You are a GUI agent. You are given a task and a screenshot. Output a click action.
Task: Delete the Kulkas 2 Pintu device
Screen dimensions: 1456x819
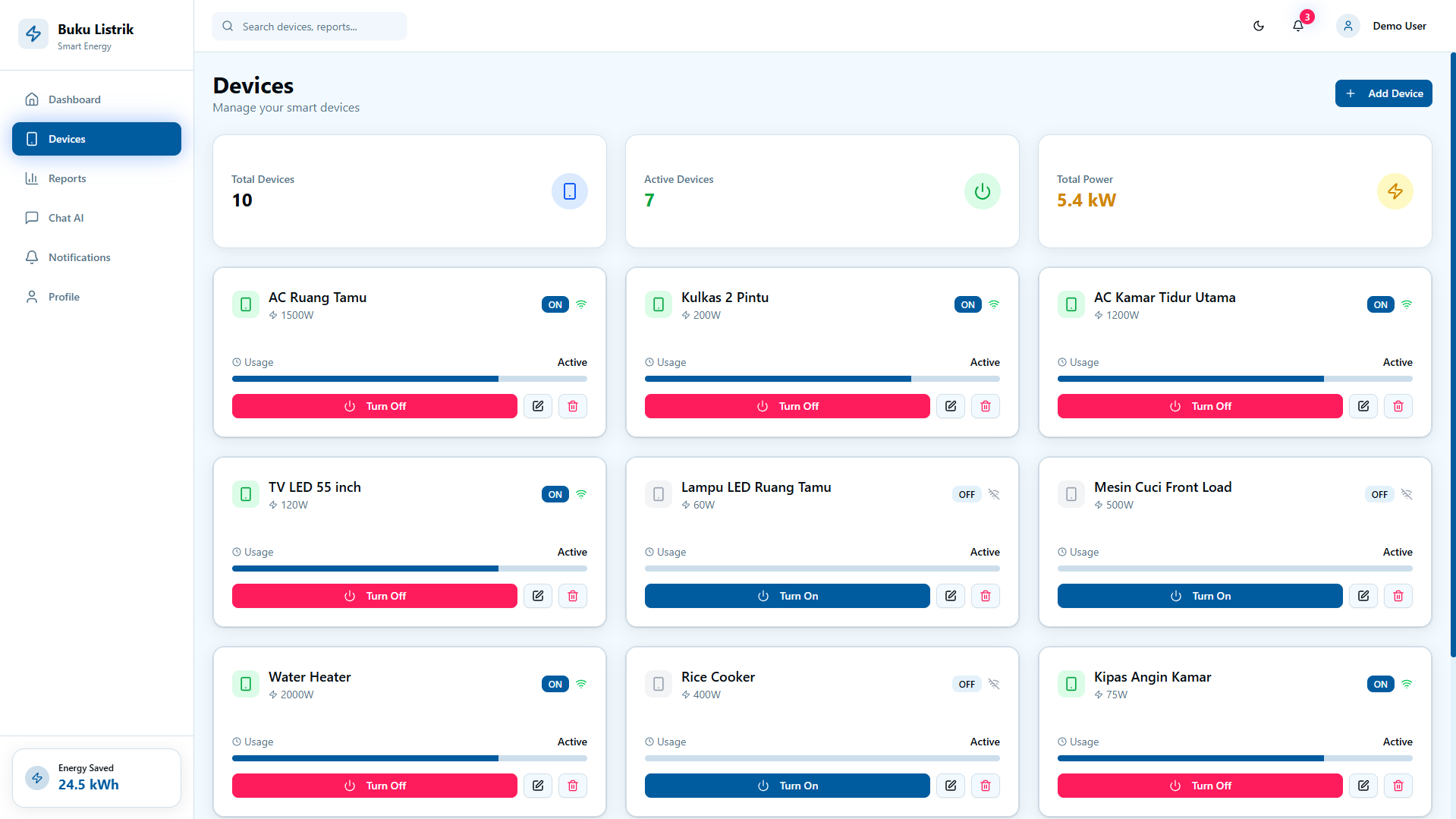(986, 406)
